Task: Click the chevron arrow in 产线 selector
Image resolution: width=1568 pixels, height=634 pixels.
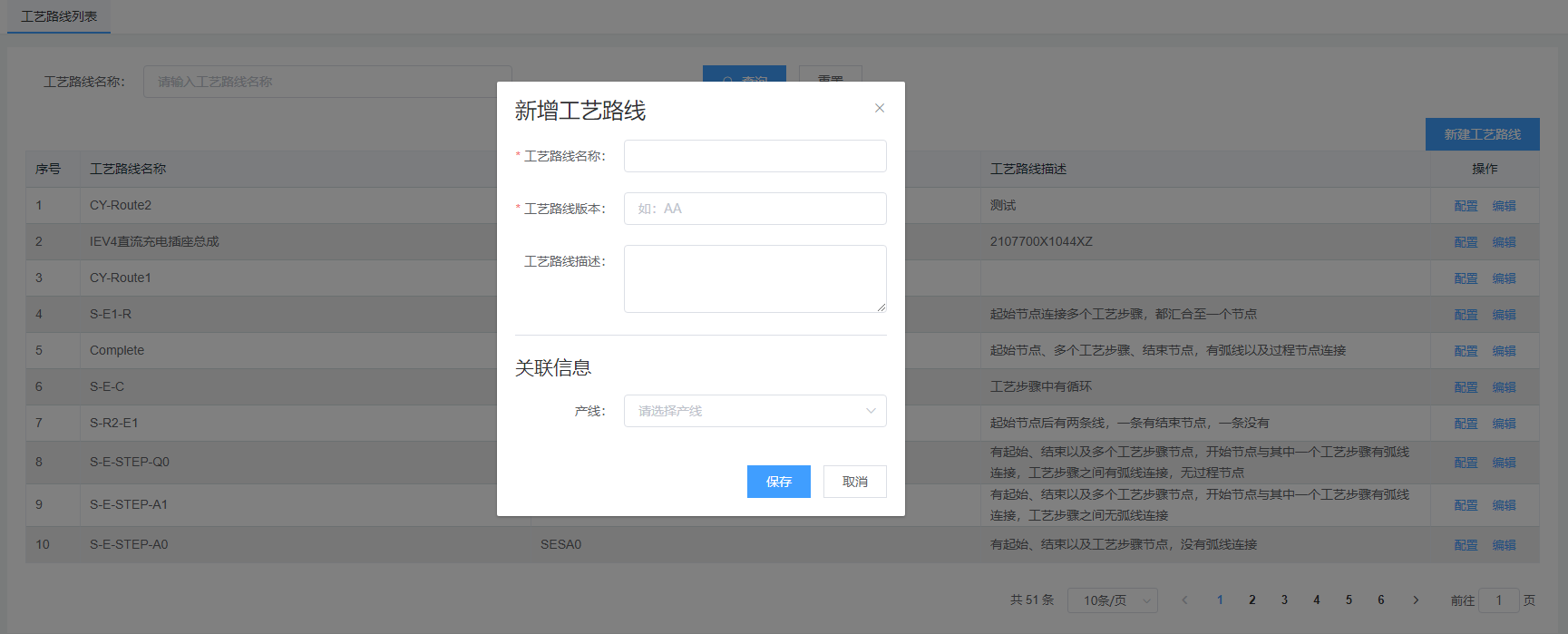Action: pos(871,411)
